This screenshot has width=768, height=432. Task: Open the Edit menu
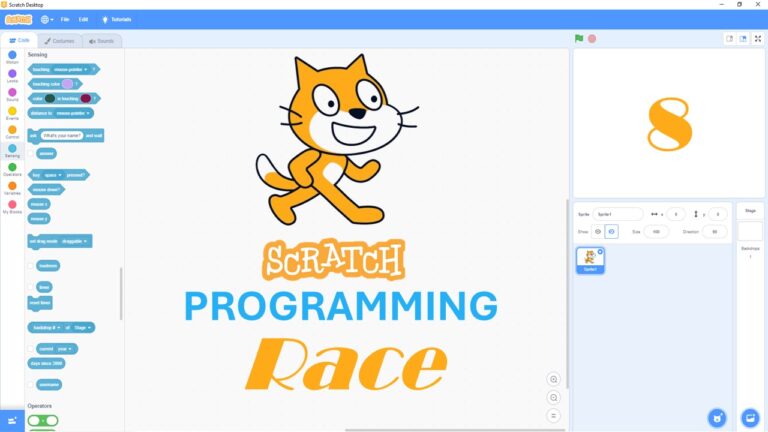83,20
